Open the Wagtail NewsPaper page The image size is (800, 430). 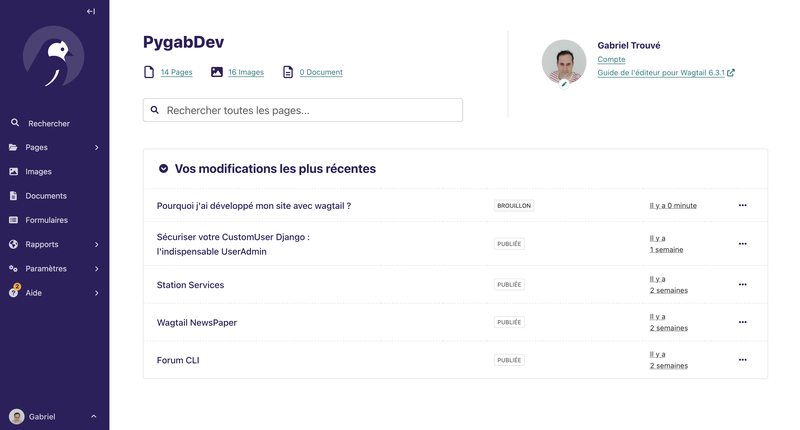click(x=197, y=322)
